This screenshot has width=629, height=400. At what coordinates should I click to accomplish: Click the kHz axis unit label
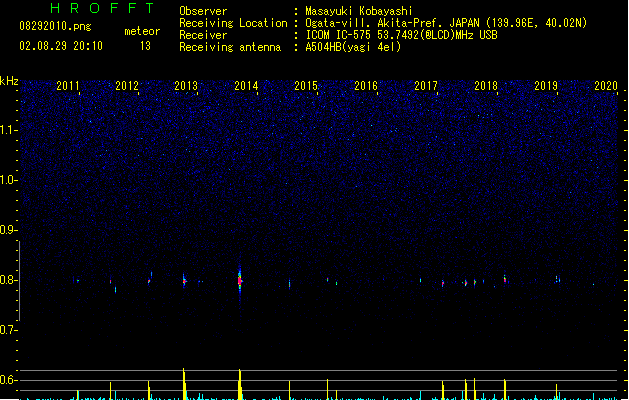pos(9,81)
